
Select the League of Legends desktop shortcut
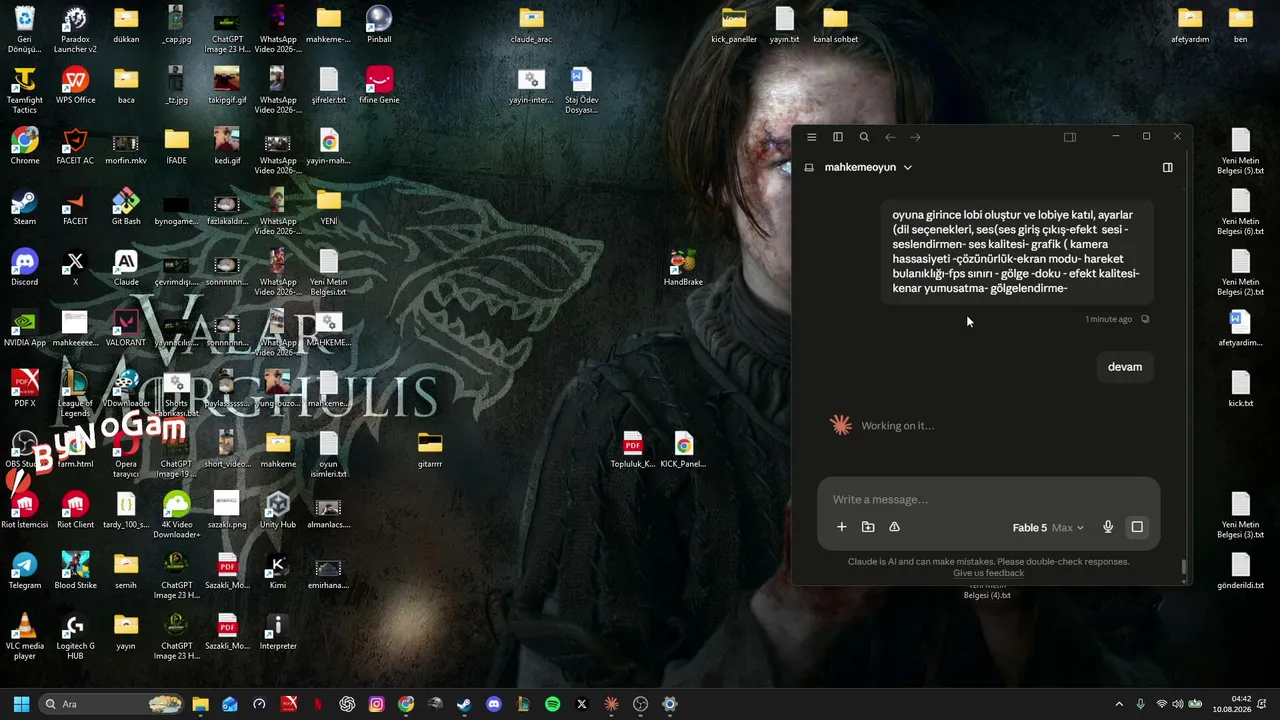tap(75, 395)
